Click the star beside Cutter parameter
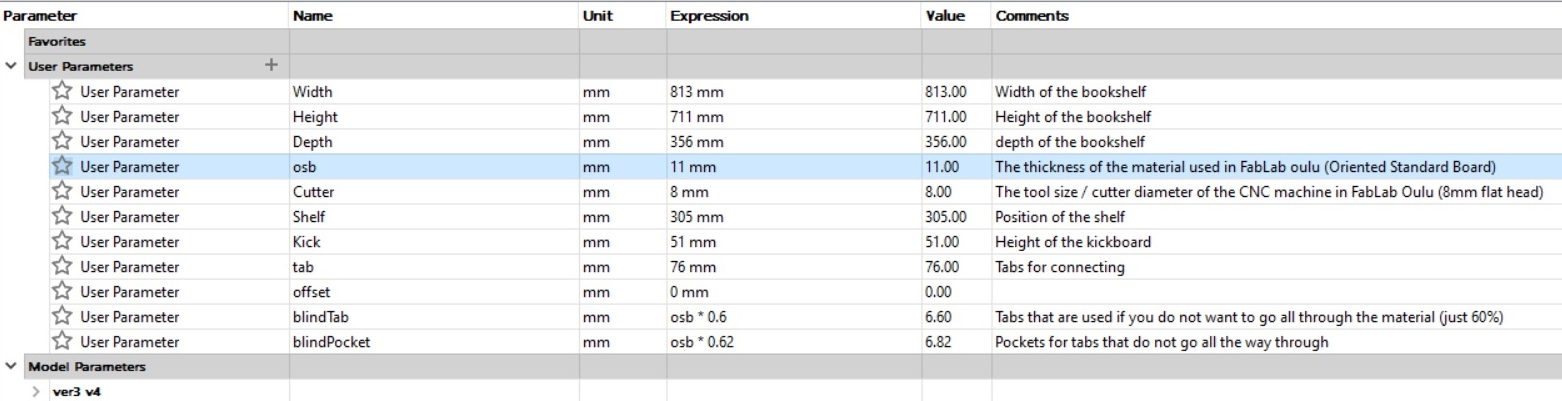 tap(63, 192)
